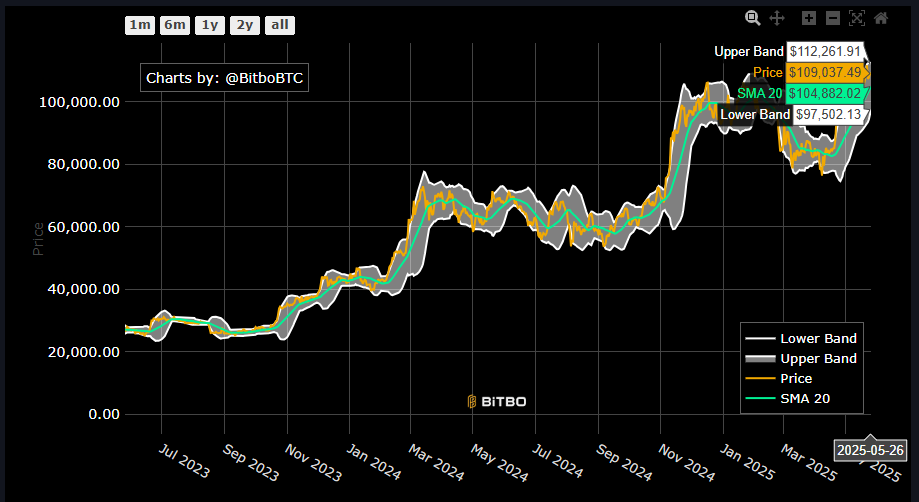Reset axes with the home icon
Screen dimensions: 919x502
[881, 18]
